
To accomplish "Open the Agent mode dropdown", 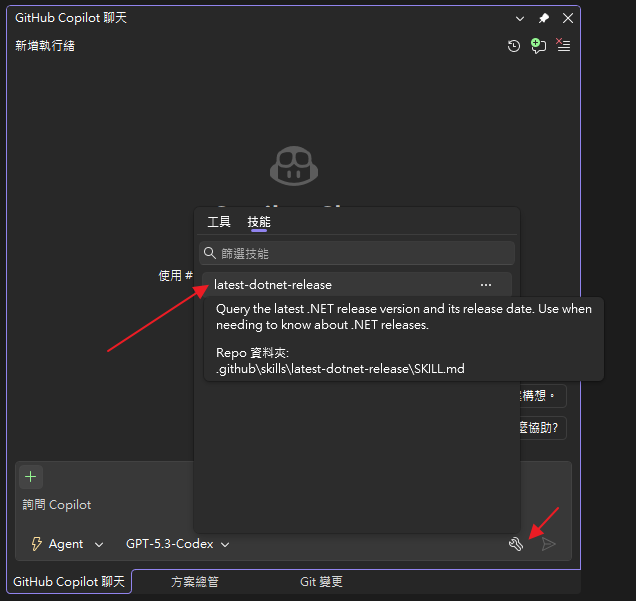I will 68,544.
